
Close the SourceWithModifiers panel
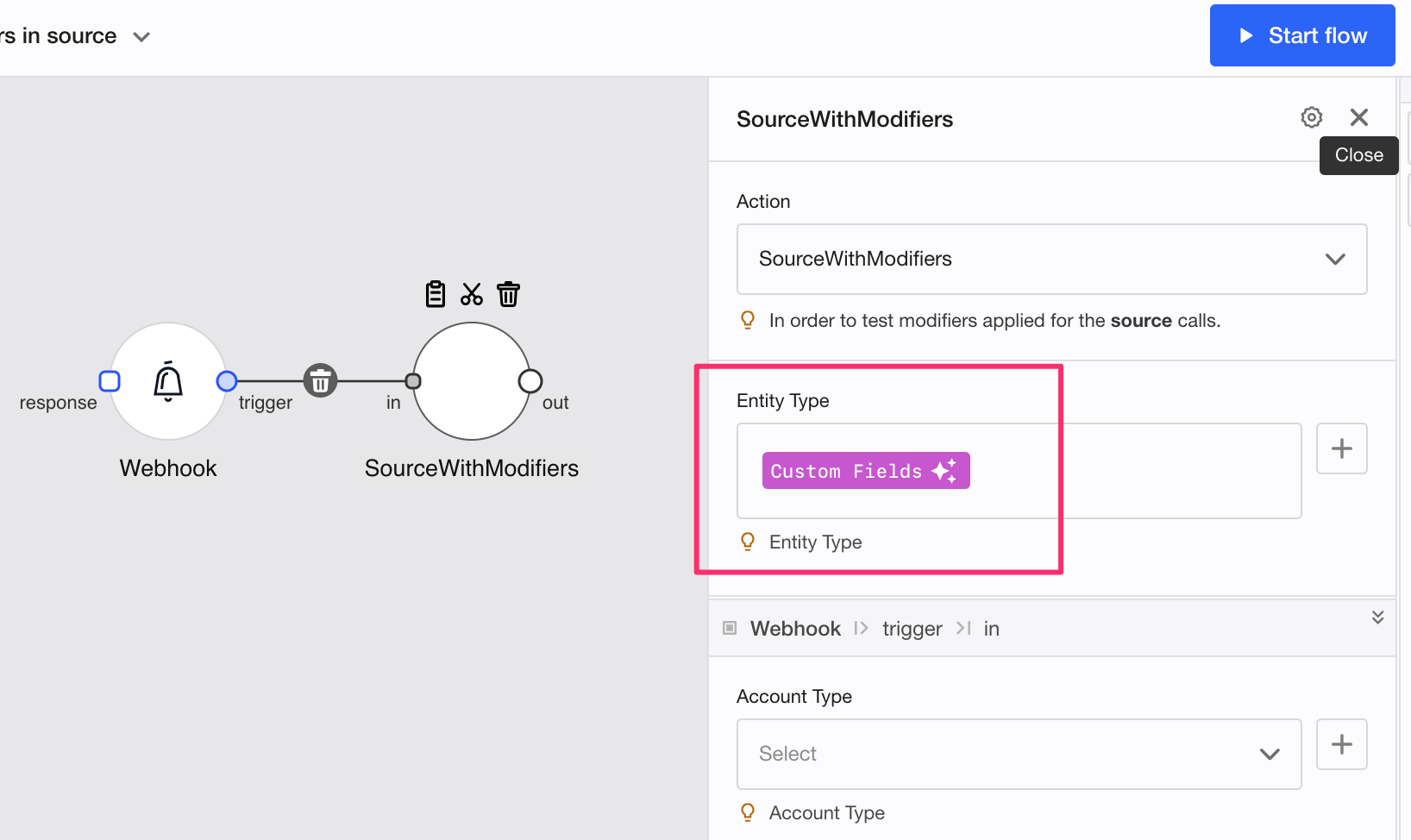click(1359, 117)
